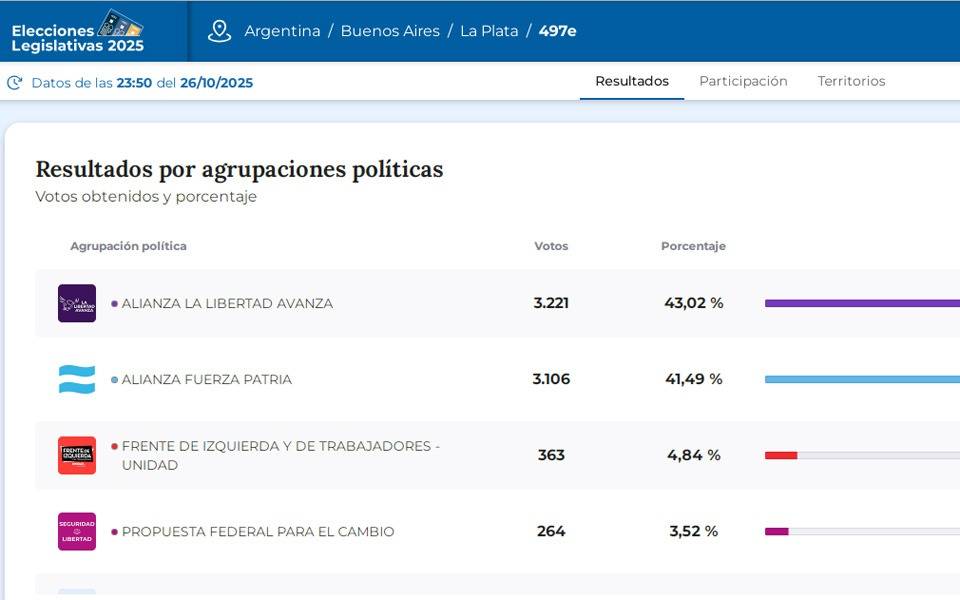960x600 pixels.
Task: Click the Seguridad Libertad party logo
Action: click(x=77, y=531)
